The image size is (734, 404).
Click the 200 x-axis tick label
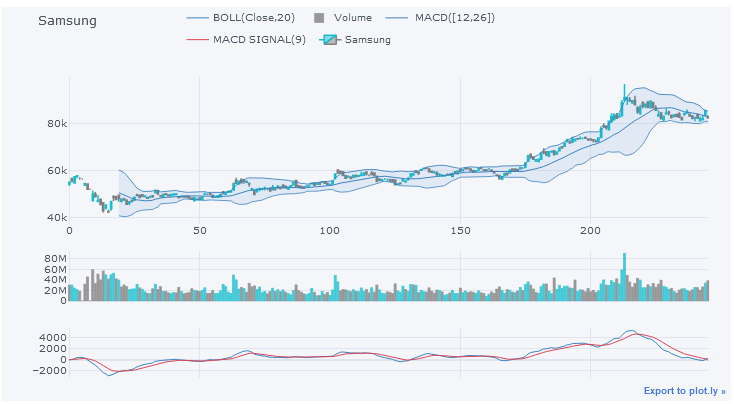590,231
